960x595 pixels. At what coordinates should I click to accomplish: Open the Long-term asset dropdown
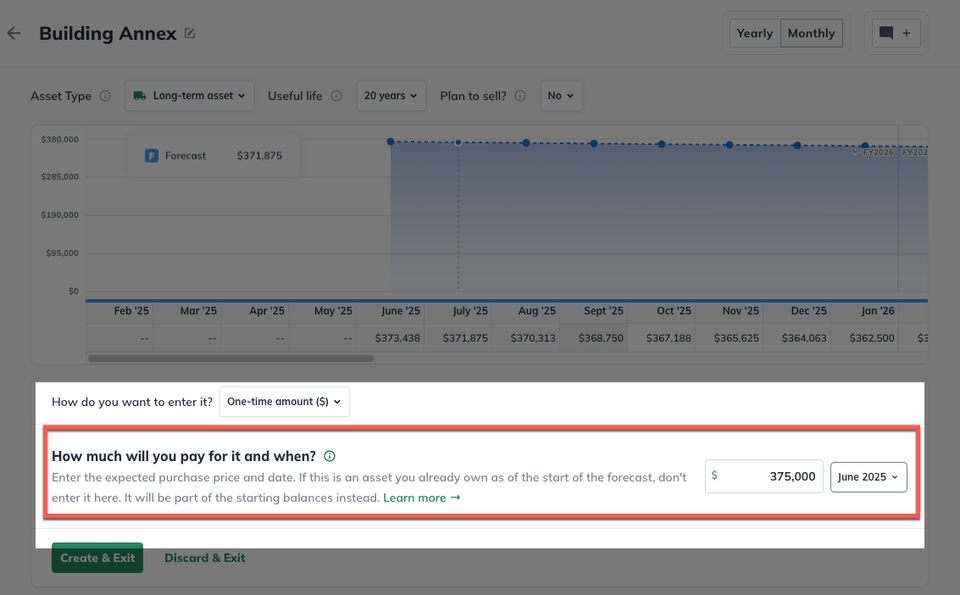click(190, 96)
